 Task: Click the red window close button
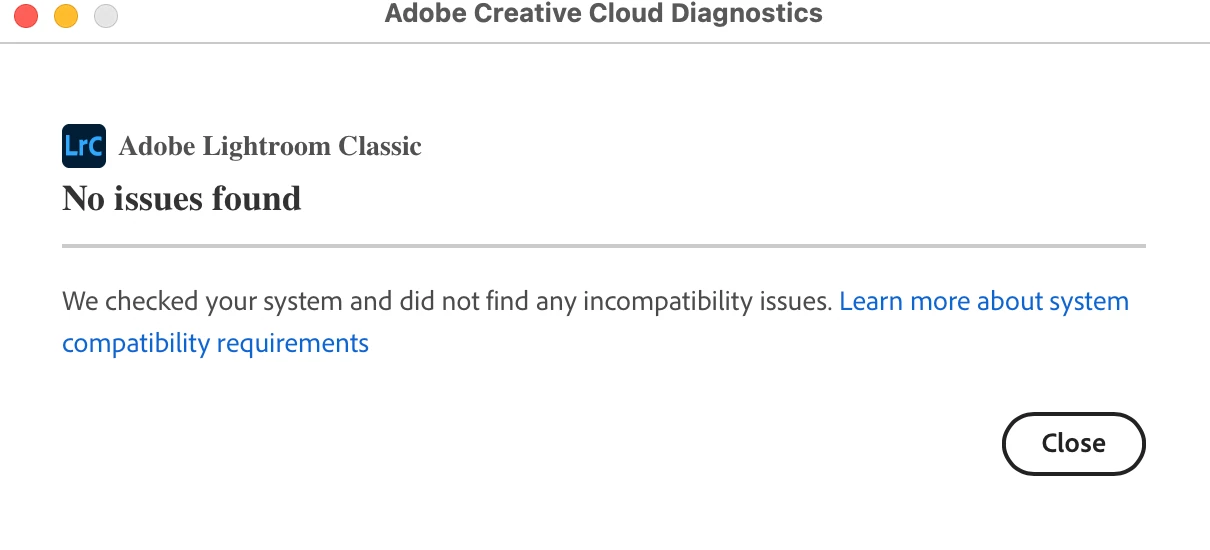click(x=26, y=16)
